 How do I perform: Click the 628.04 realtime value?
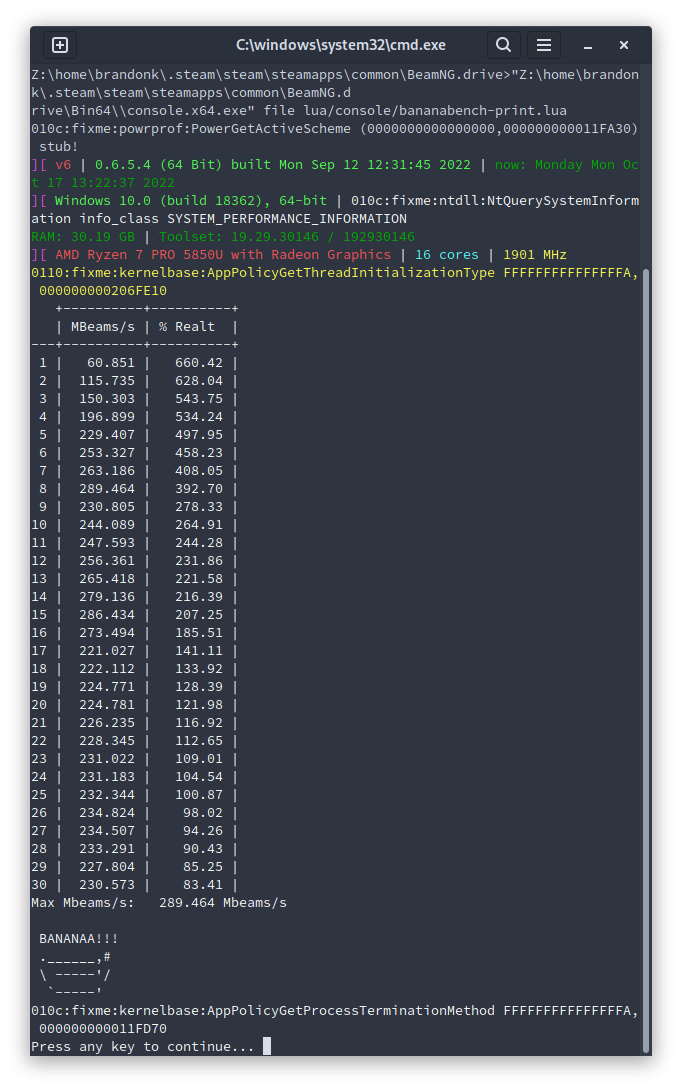pyautogui.click(x=199, y=381)
